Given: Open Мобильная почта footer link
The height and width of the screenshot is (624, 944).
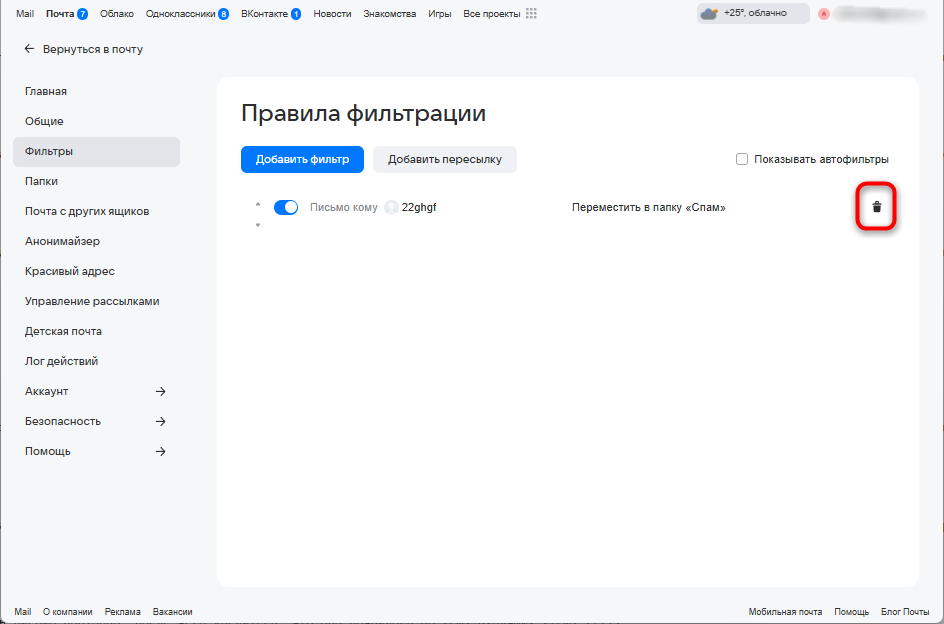Looking at the screenshot, I should click(785, 611).
